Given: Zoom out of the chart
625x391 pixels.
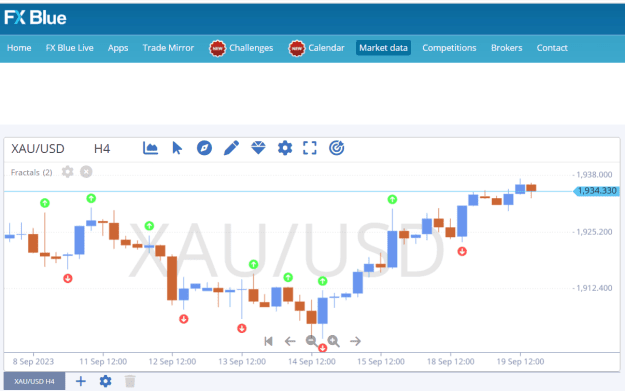Looking at the screenshot, I should (311, 341).
